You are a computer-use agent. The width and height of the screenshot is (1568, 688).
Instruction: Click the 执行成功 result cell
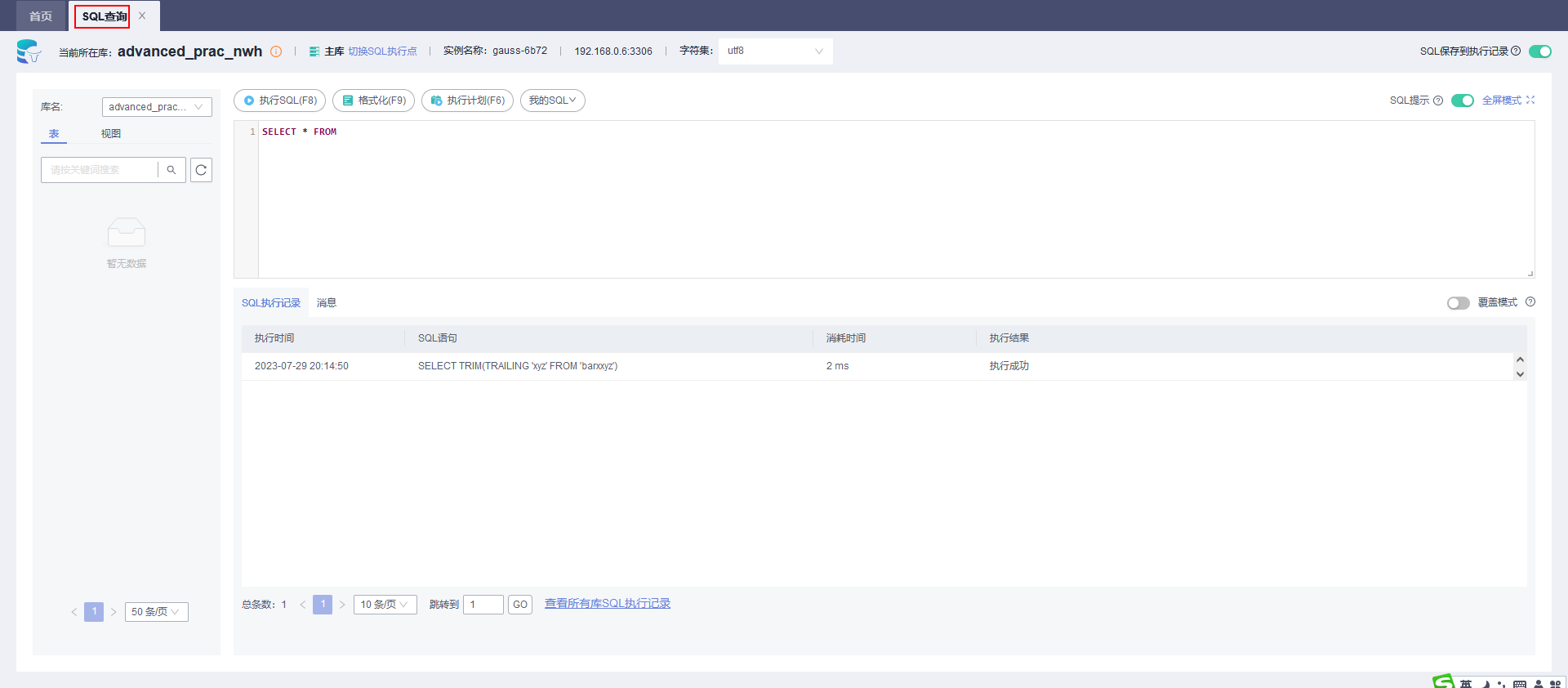1009,366
